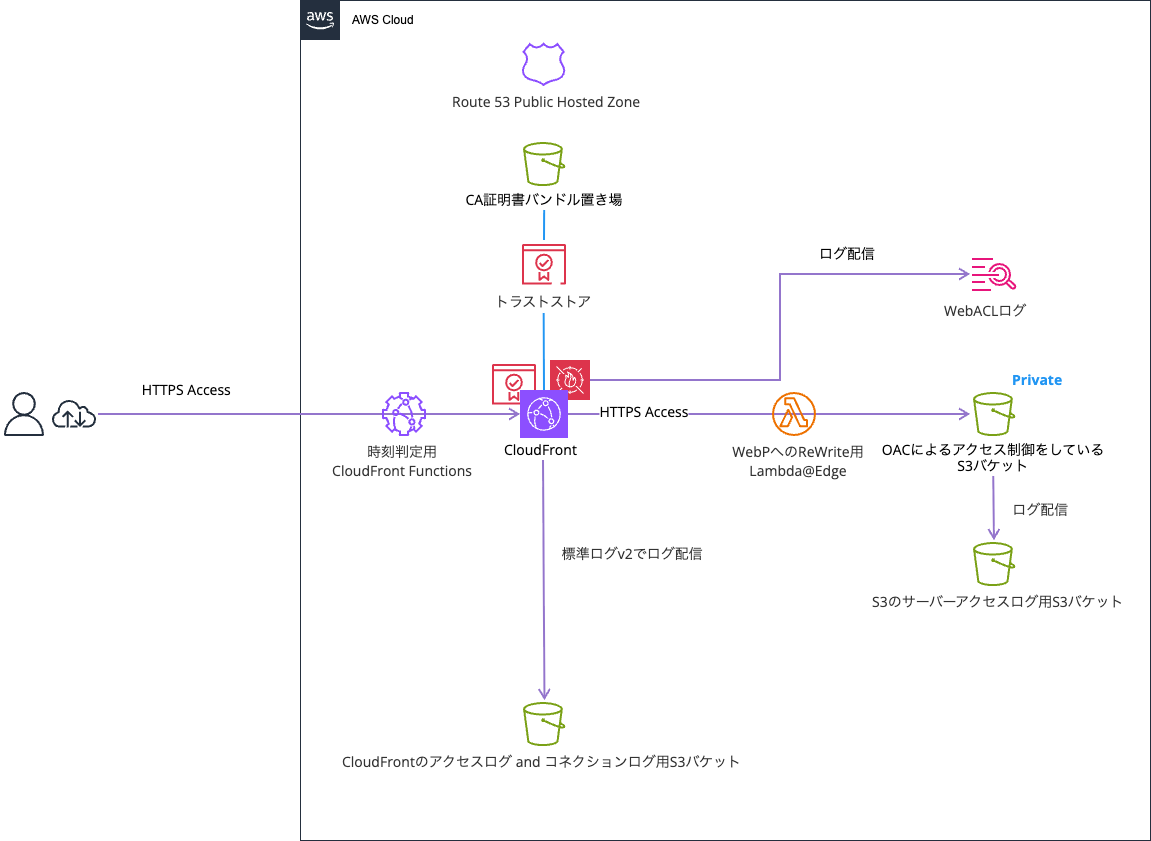Viewport: 1151px width, 841px height.
Task: Select the cloud upload-download icon beside user
Action: click(x=76, y=414)
